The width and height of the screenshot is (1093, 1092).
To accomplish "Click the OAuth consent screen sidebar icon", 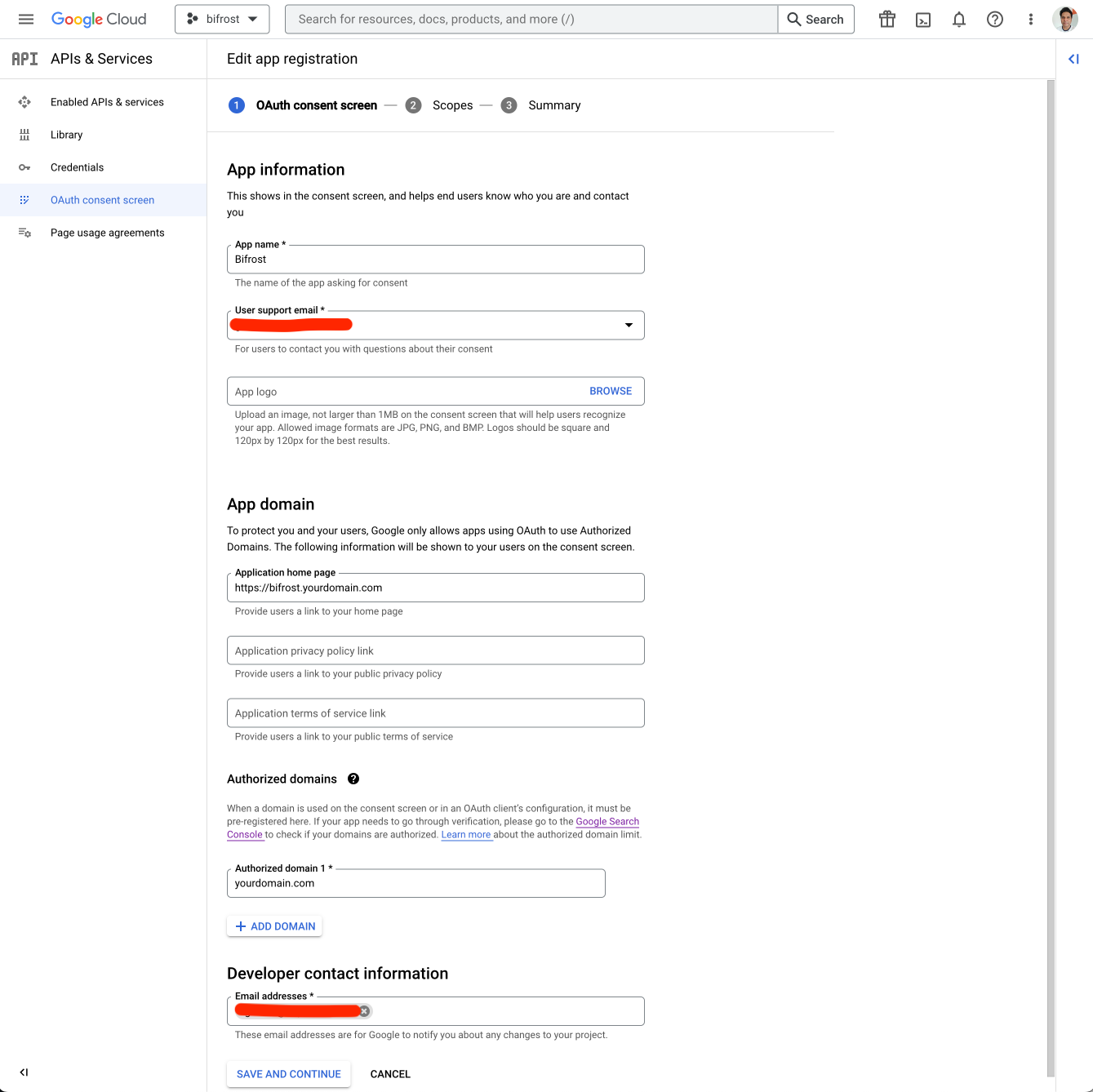I will click(x=24, y=200).
